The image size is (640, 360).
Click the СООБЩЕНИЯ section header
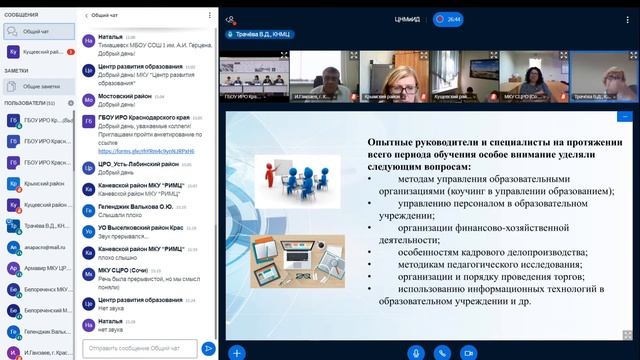click(x=21, y=15)
